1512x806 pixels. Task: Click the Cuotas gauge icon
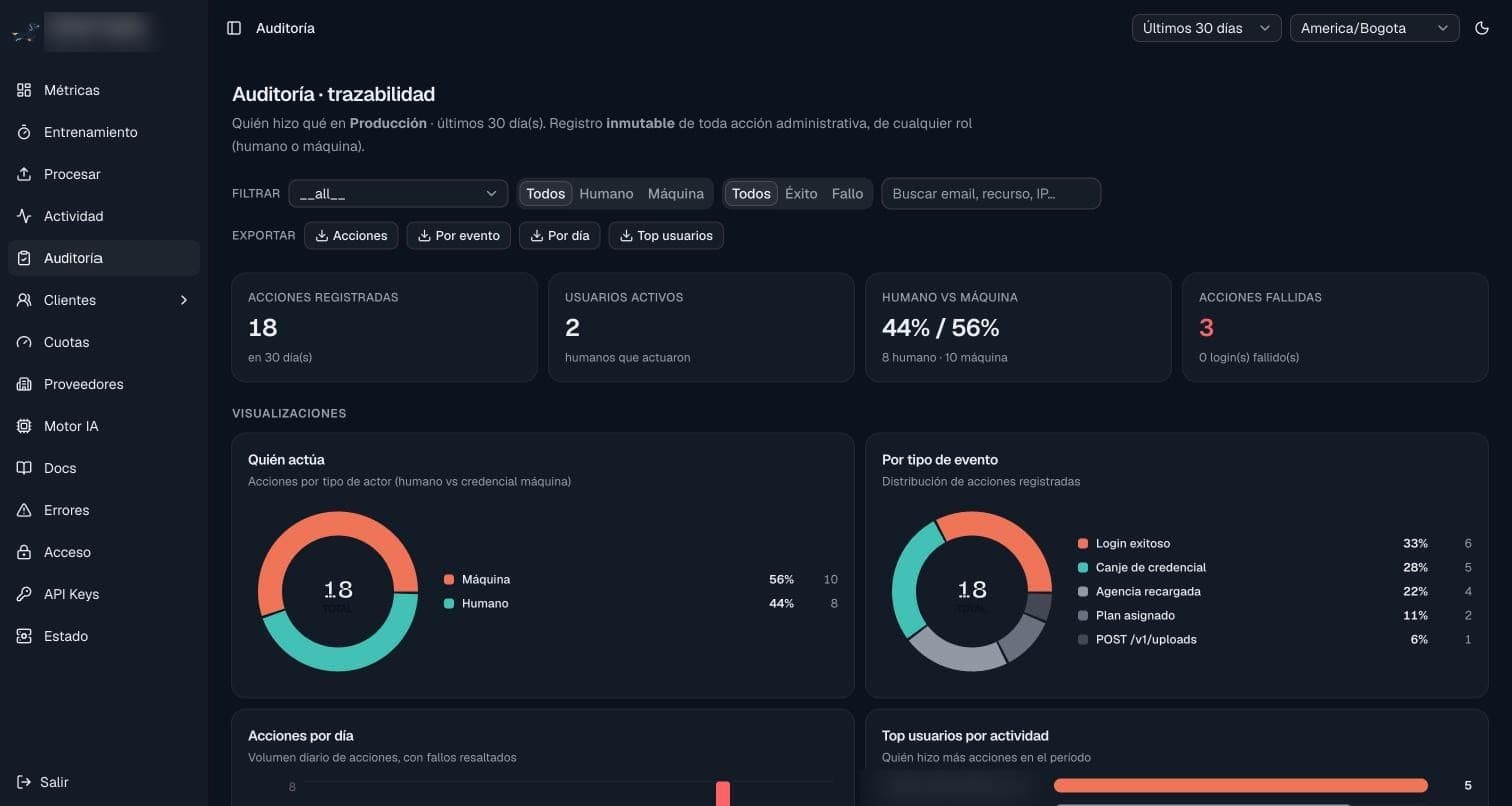point(24,342)
